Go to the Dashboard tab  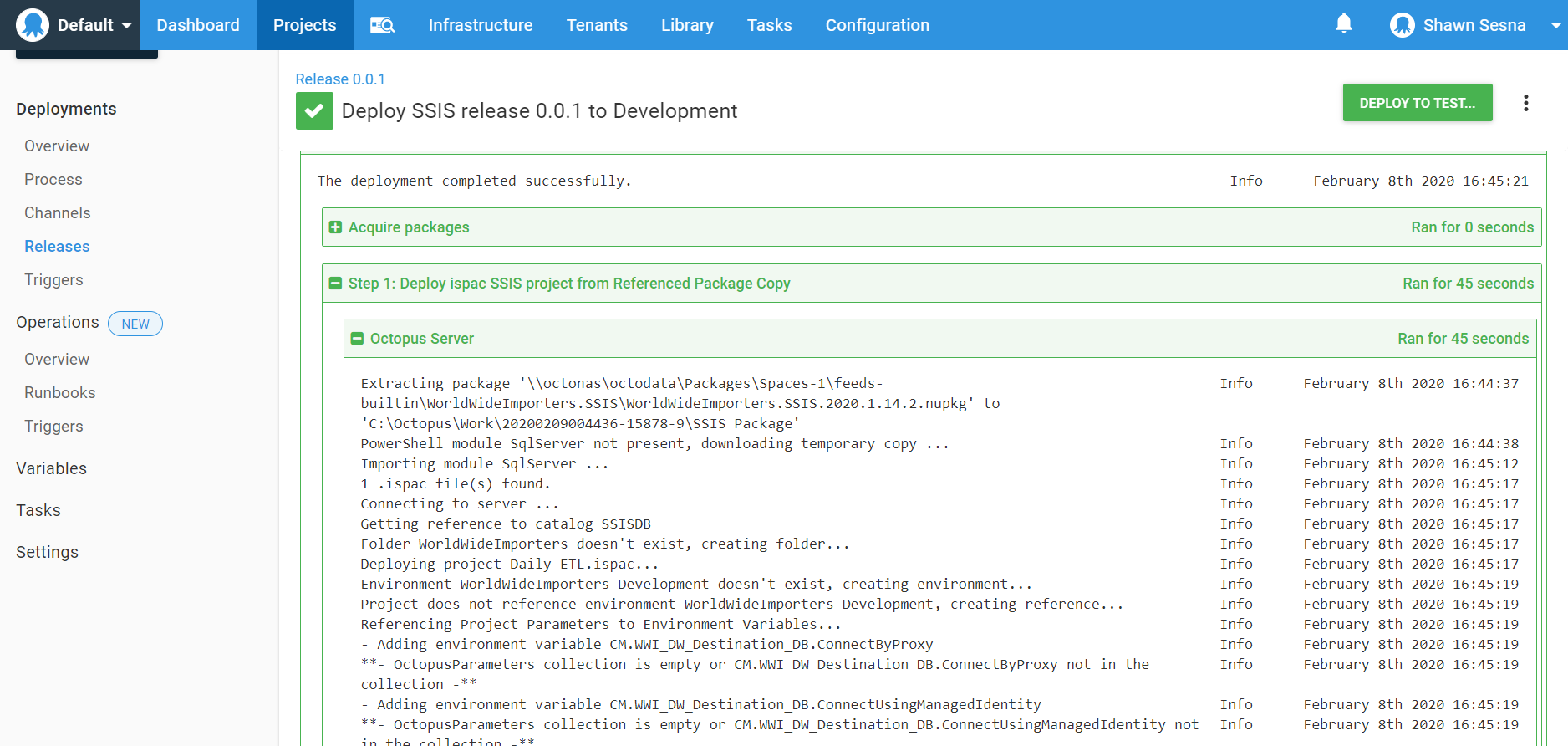point(198,25)
